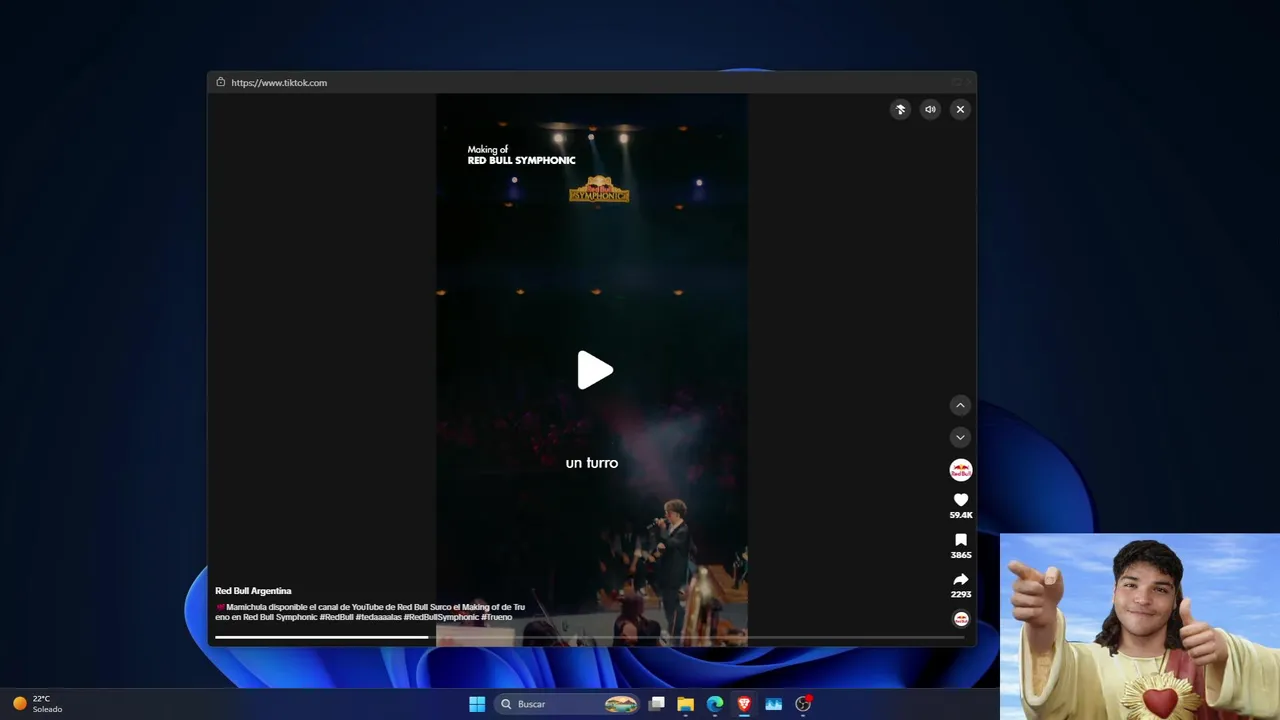Click the tiktok.com address bar URL

tap(279, 83)
